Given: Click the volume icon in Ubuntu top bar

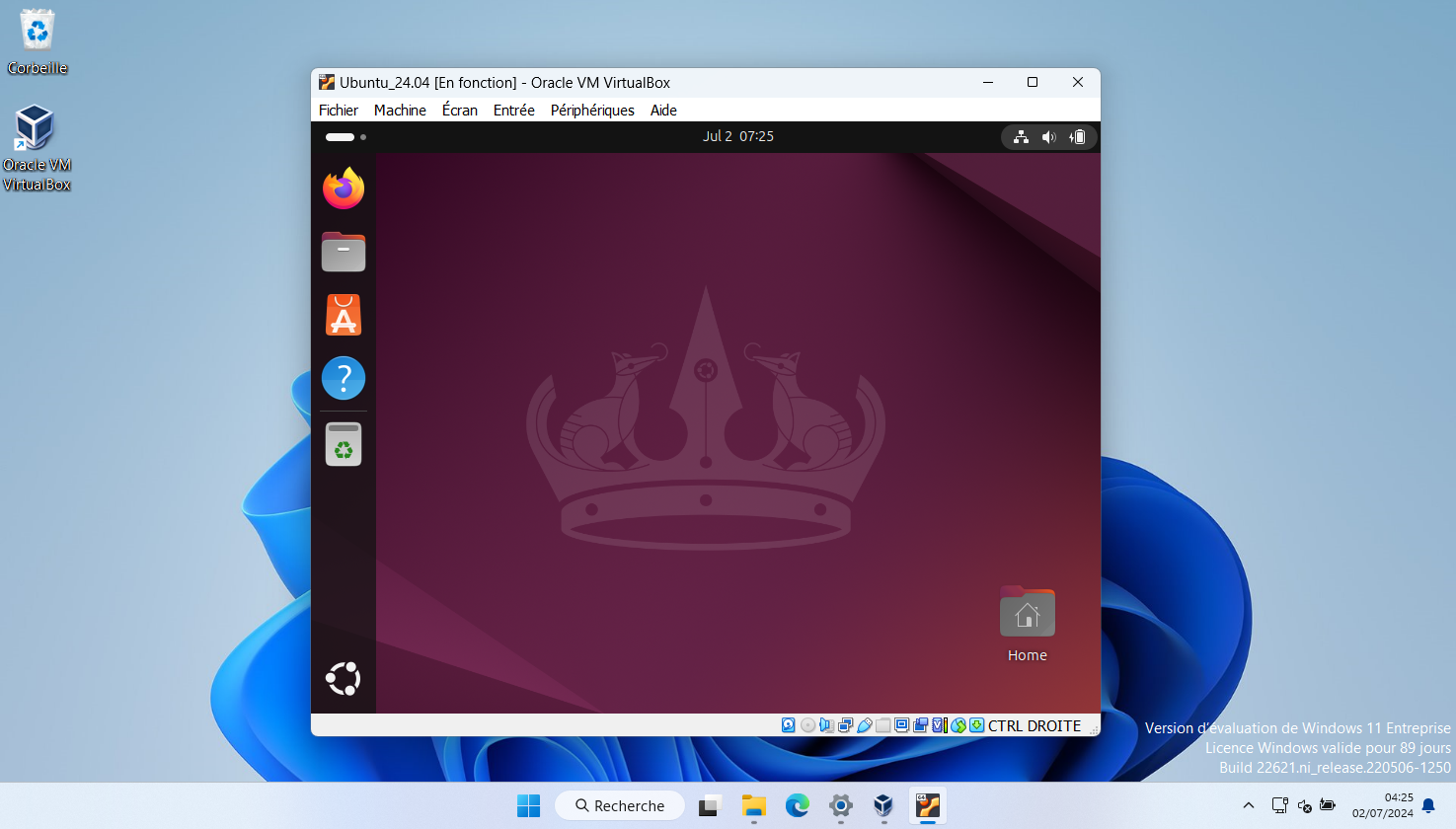Looking at the screenshot, I should [x=1049, y=137].
